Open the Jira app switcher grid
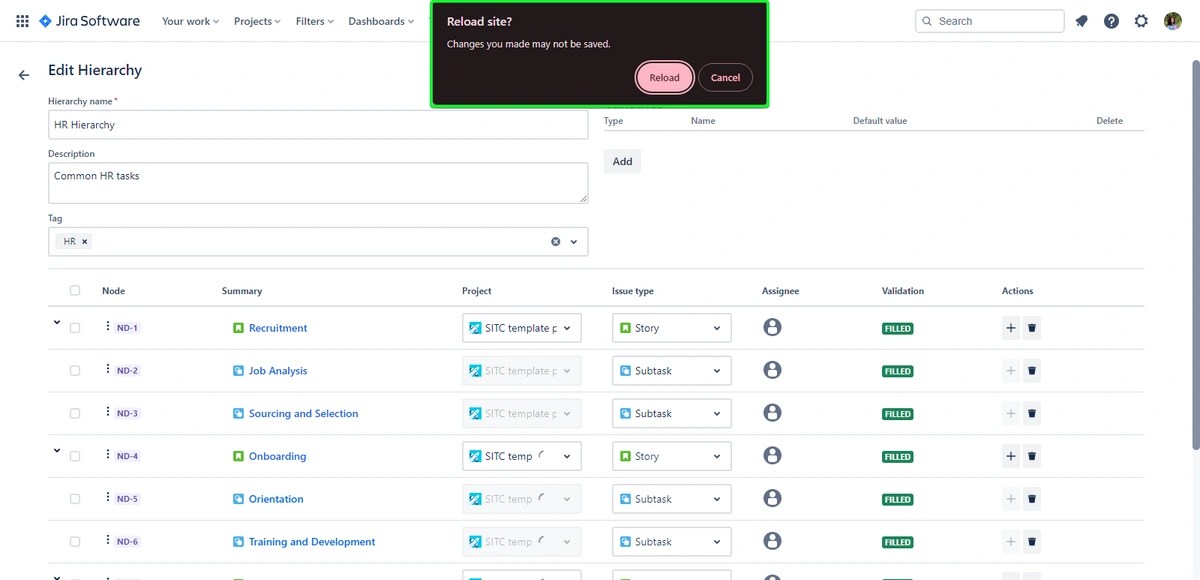Image resolution: width=1200 pixels, height=580 pixels. pyautogui.click(x=22, y=20)
